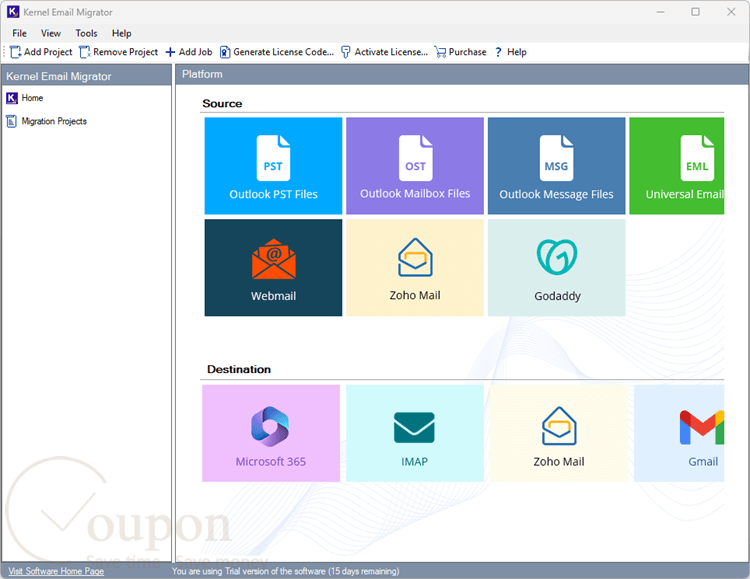
Task: Follow the Visit Software Home Page link
Action: [x=56, y=571]
